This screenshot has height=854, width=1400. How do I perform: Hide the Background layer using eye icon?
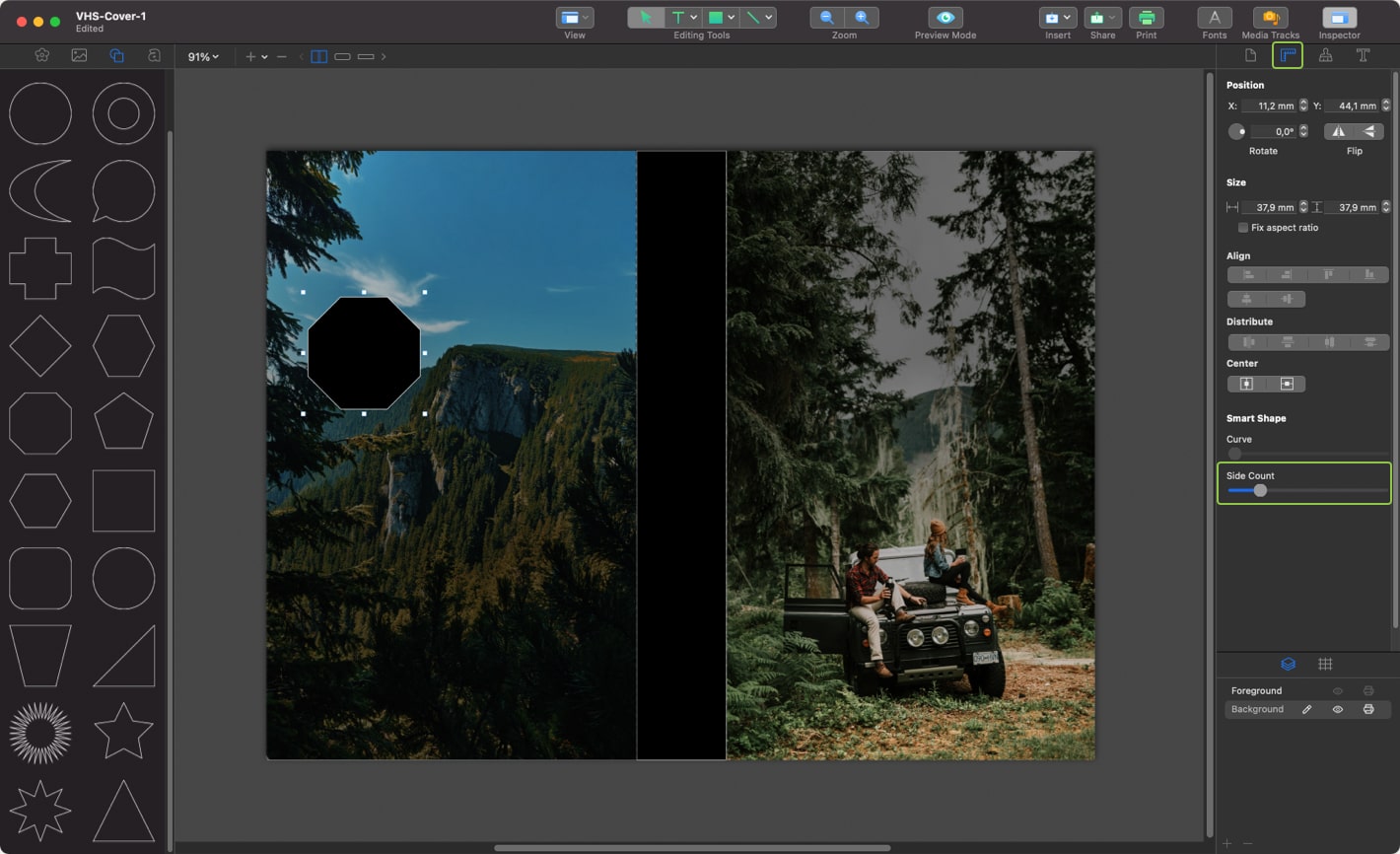pos(1338,709)
